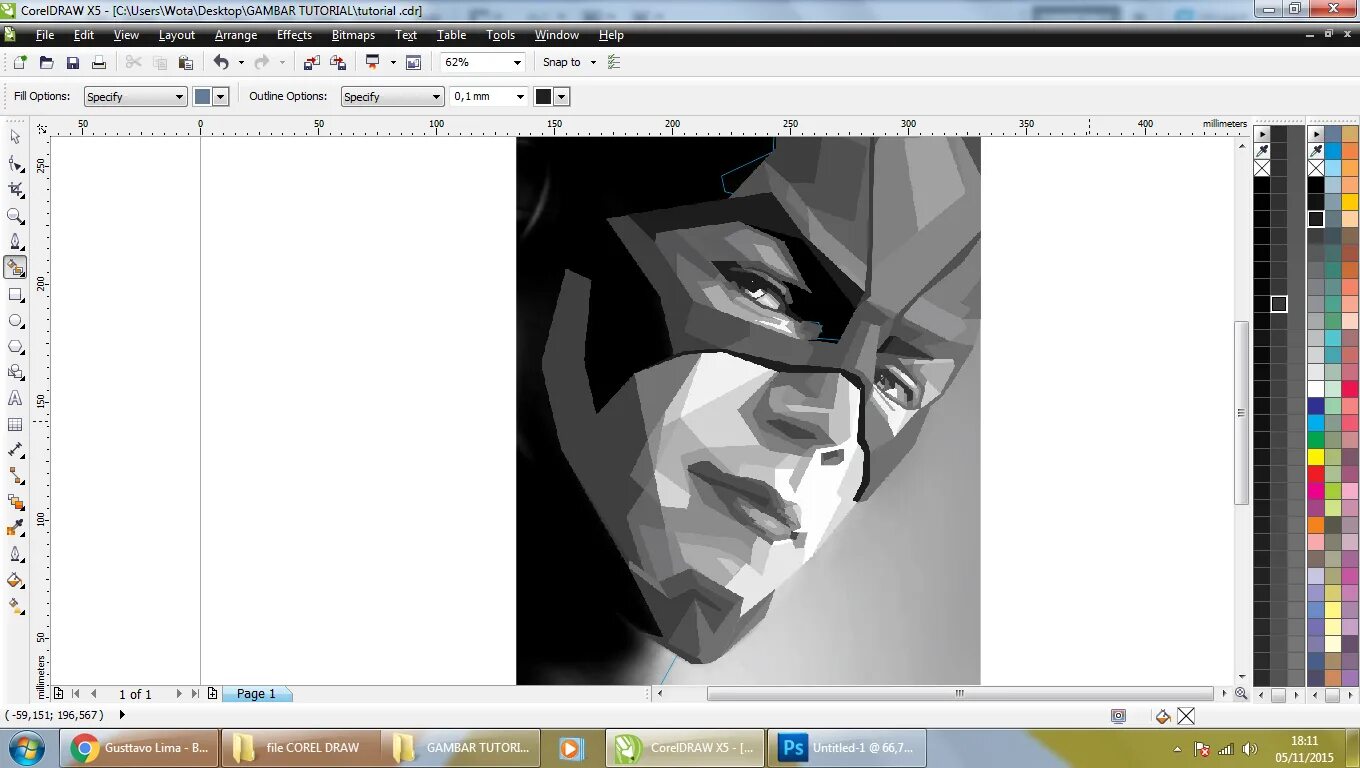This screenshot has width=1360, height=768.
Task: Select the Shape tool
Action: tap(15, 163)
